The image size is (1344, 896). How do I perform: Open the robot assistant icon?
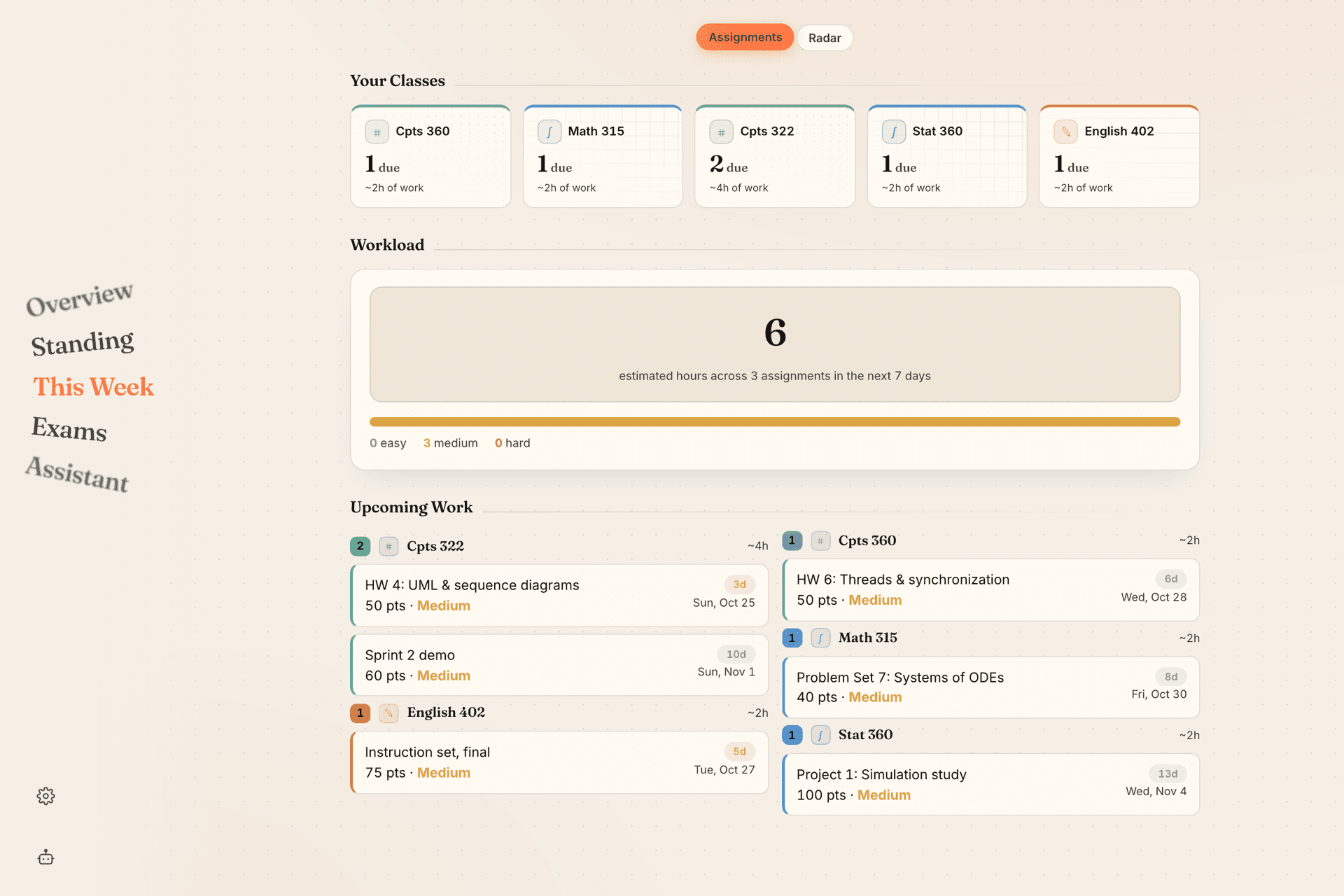coord(45,857)
